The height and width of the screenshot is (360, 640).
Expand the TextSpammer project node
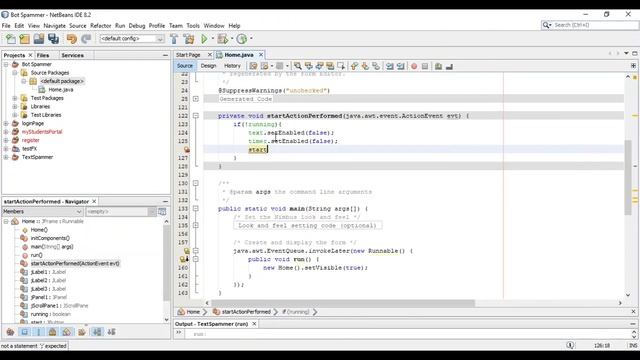(6, 157)
